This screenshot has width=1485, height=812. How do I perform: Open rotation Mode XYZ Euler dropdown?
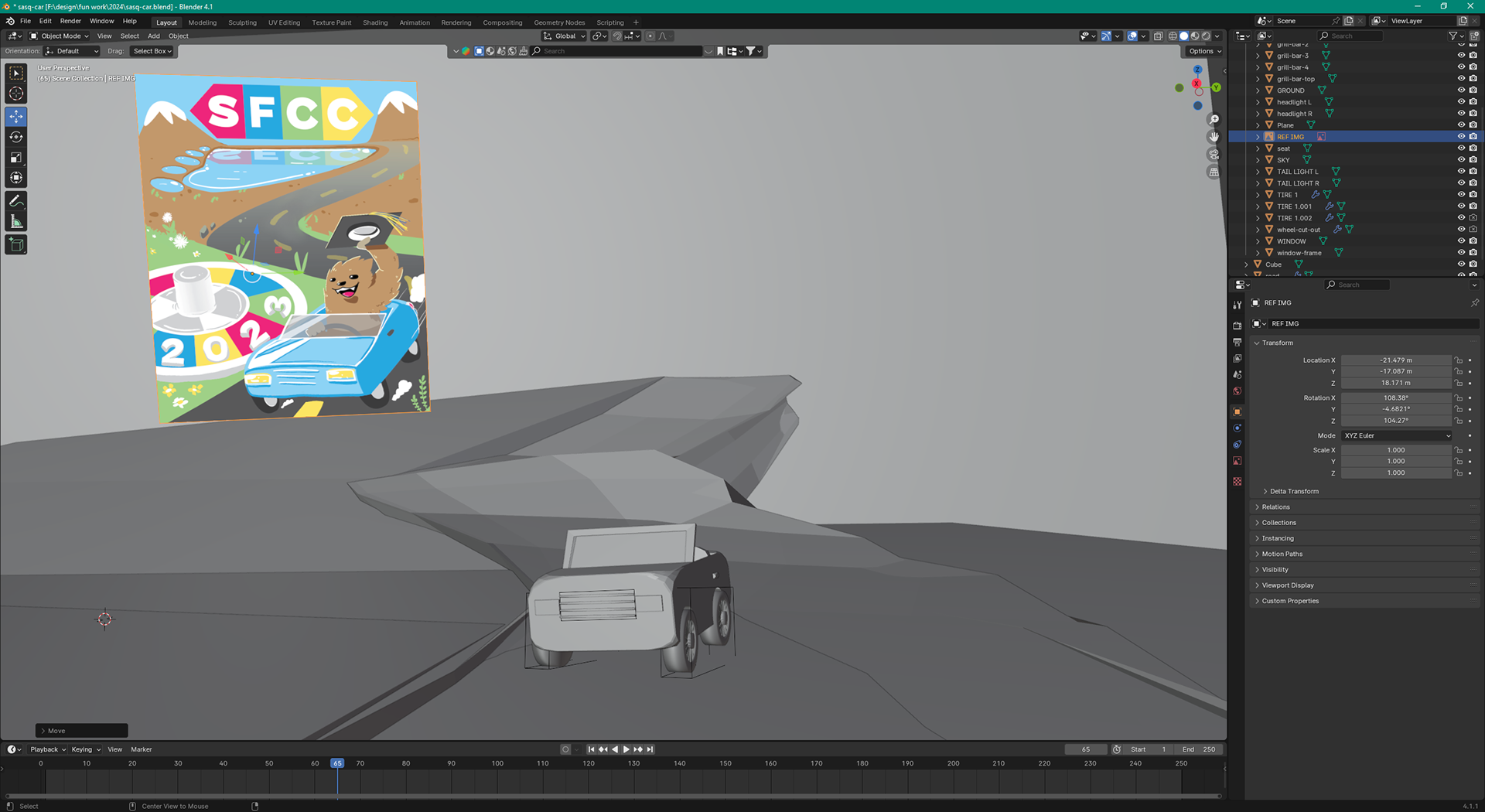click(1397, 435)
